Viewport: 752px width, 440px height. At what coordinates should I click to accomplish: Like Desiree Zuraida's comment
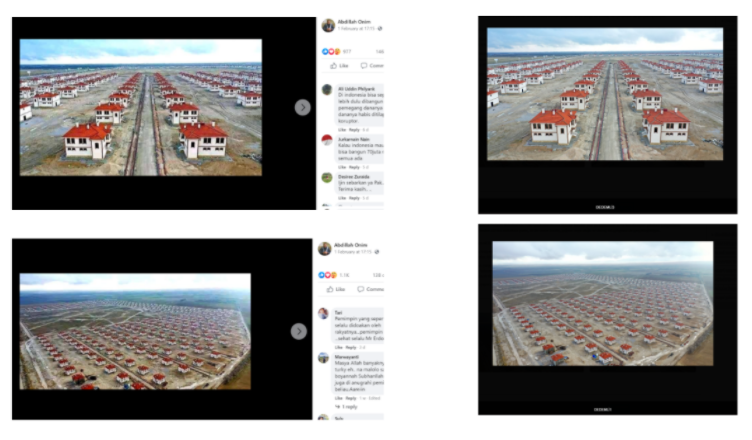pos(342,198)
